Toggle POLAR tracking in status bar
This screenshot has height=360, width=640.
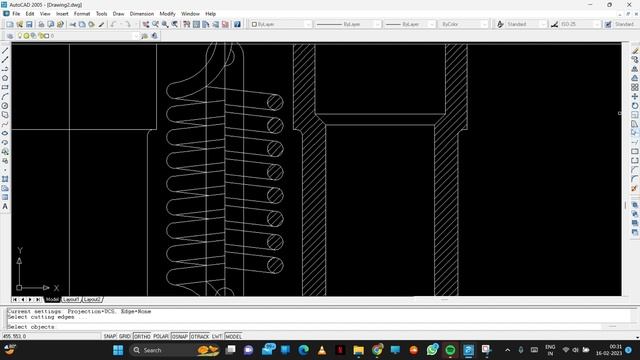click(x=161, y=336)
